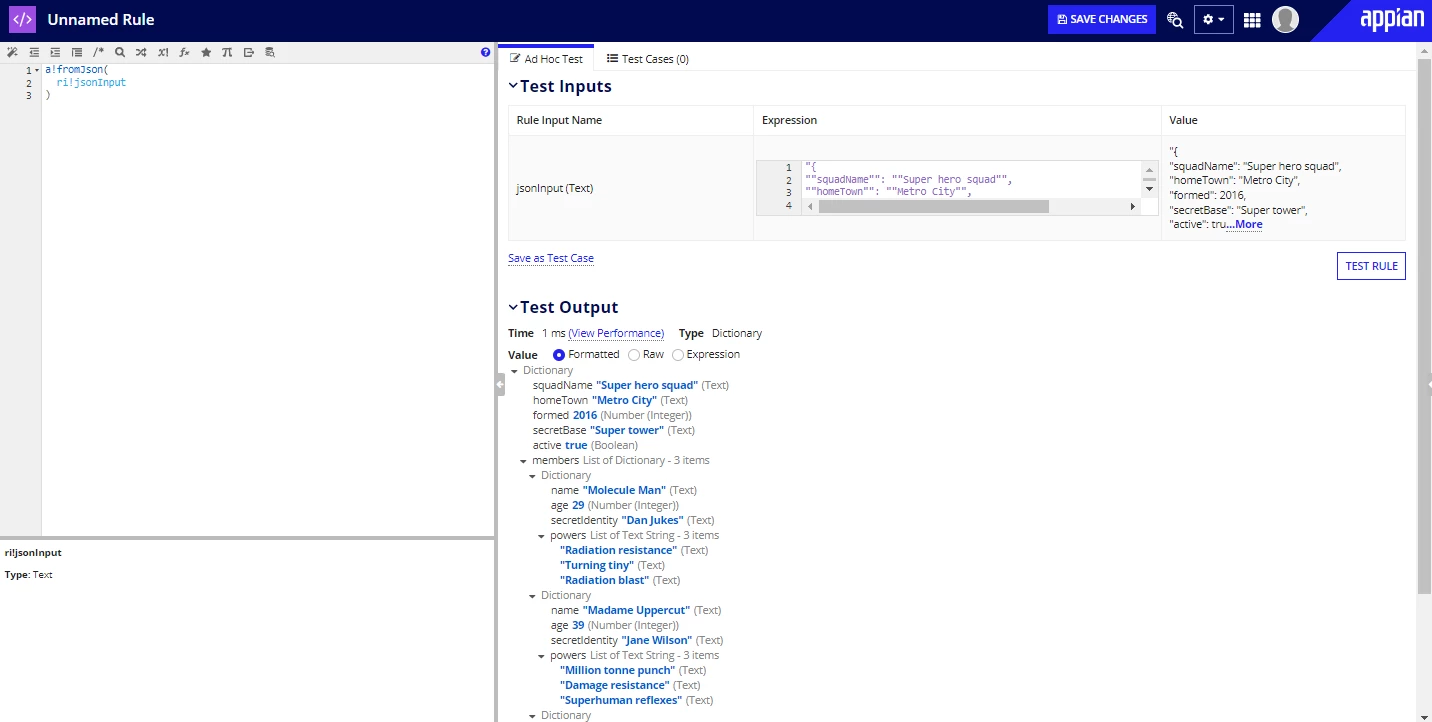Select the Raw value option
Screen dimensions: 1432x722
[x=634, y=354]
